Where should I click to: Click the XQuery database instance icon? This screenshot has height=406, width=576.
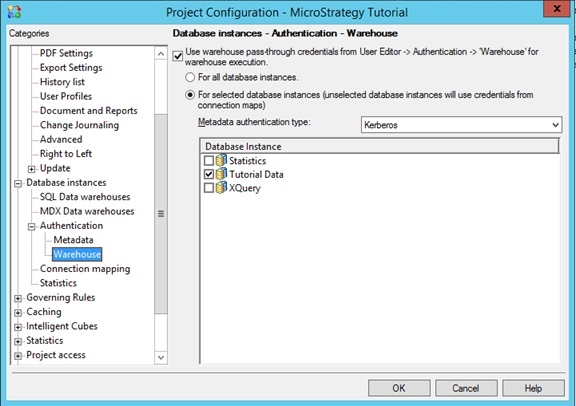coord(221,187)
